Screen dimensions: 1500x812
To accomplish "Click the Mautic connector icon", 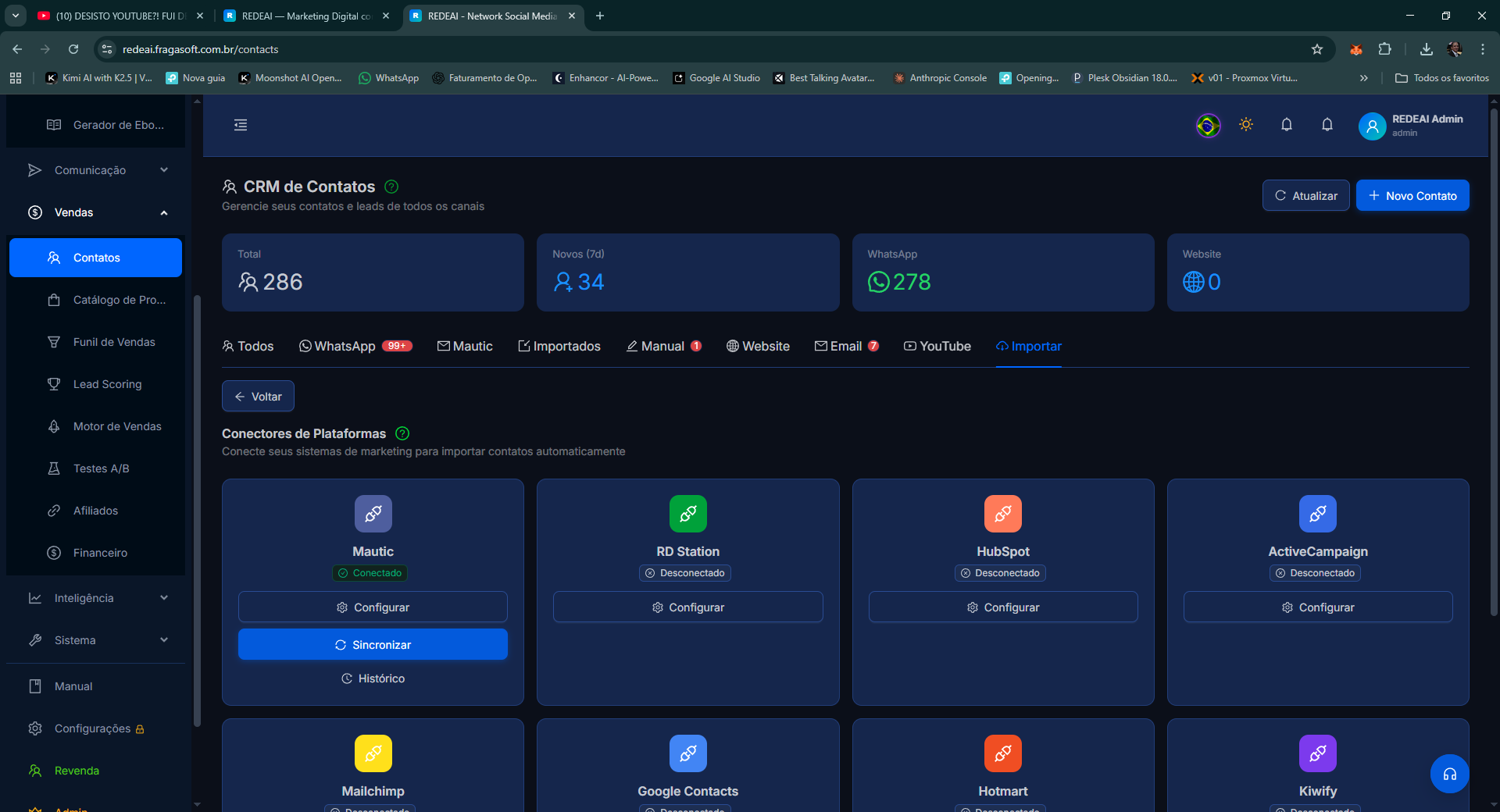I will pyautogui.click(x=373, y=514).
